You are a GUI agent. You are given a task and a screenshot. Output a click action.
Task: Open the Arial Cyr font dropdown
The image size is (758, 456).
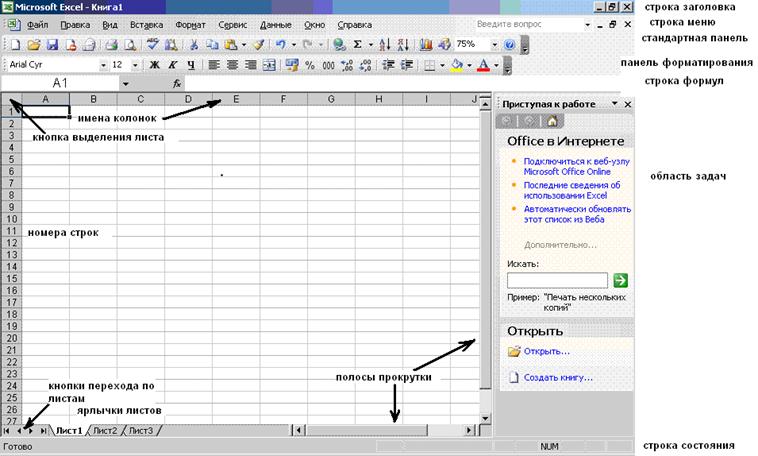[x=103, y=65]
